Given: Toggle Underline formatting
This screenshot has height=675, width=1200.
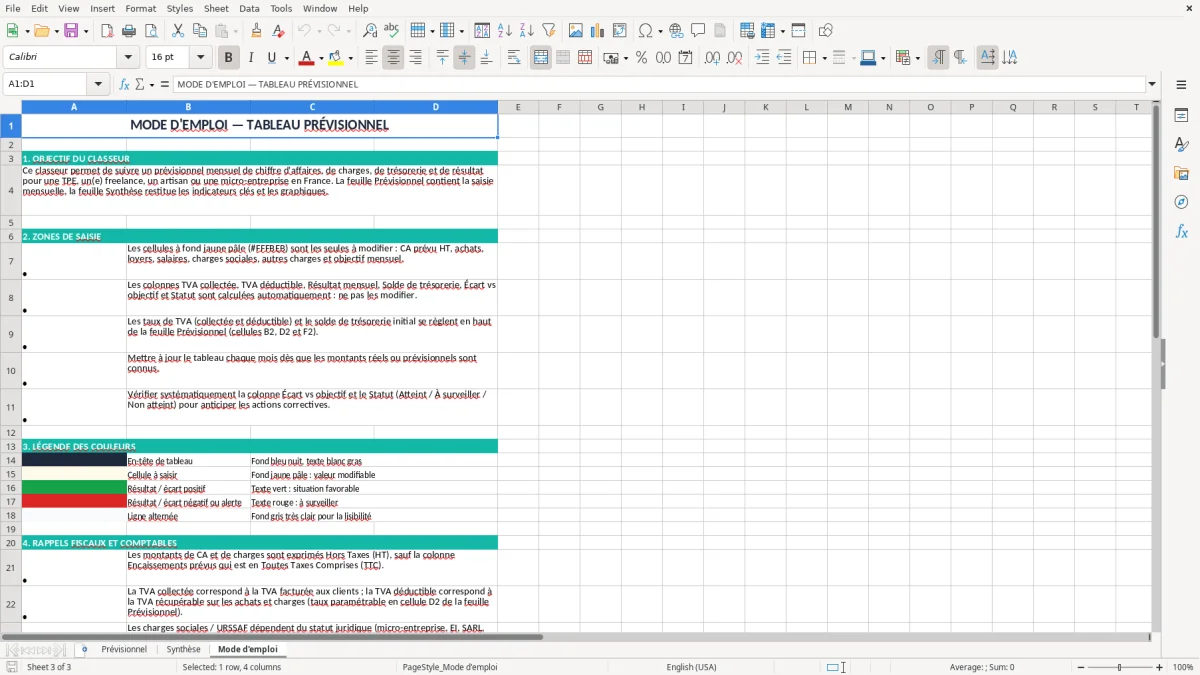Looking at the screenshot, I should pos(271,58).
